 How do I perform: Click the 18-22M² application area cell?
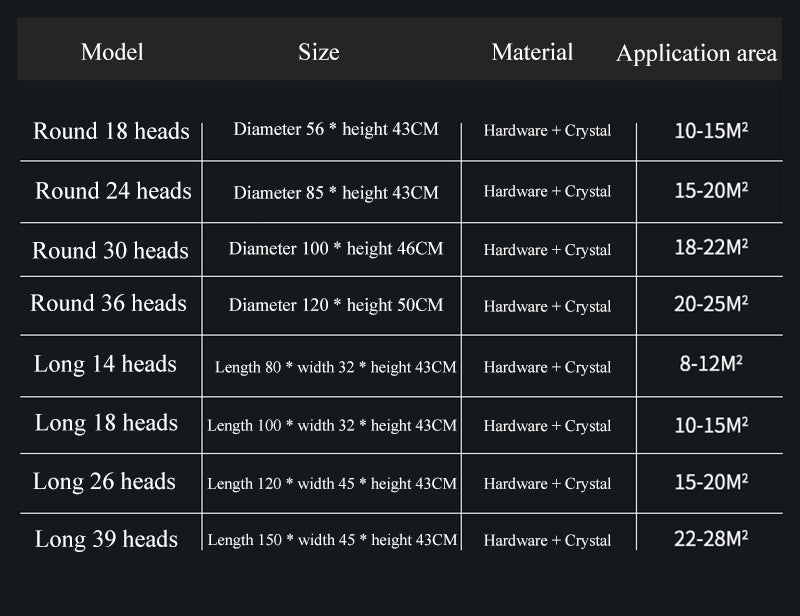coord(711,248)
